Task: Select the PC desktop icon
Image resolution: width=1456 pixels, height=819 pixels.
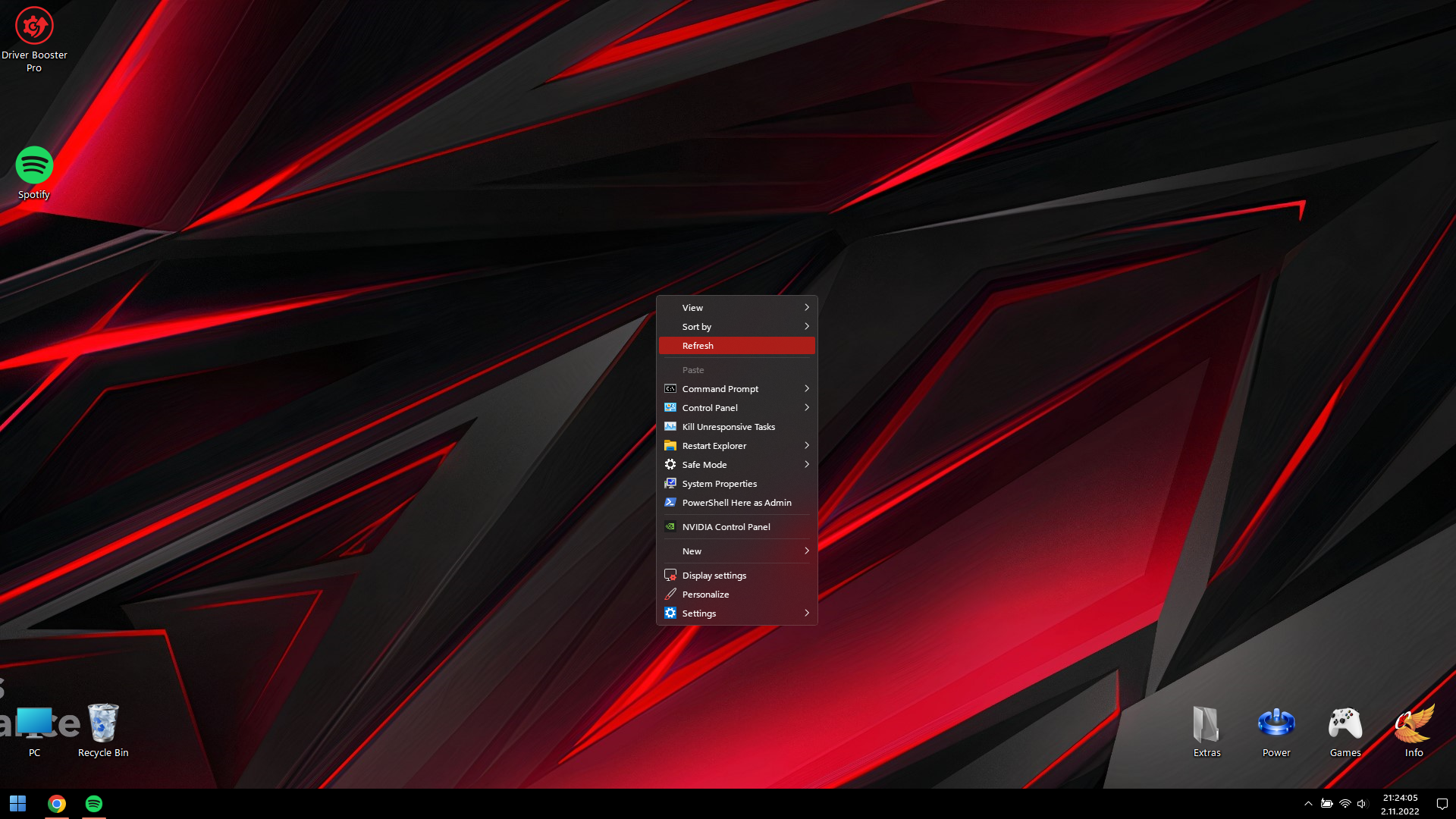Action: point(34,723)
